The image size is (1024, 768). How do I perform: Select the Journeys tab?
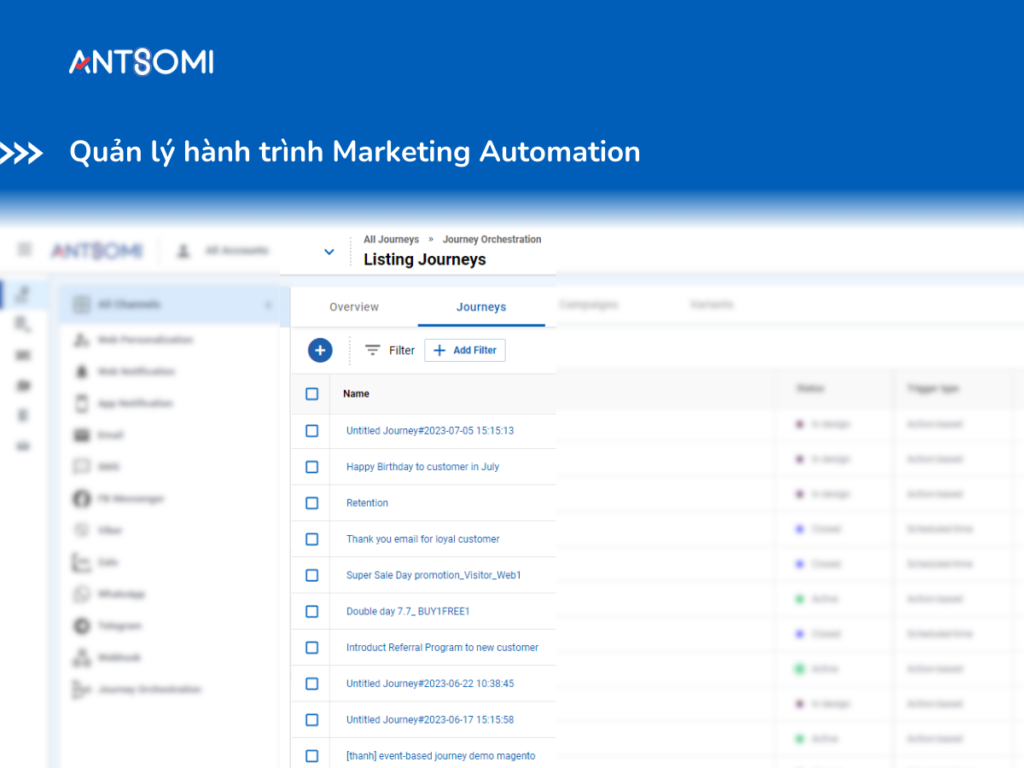point(481,307)
